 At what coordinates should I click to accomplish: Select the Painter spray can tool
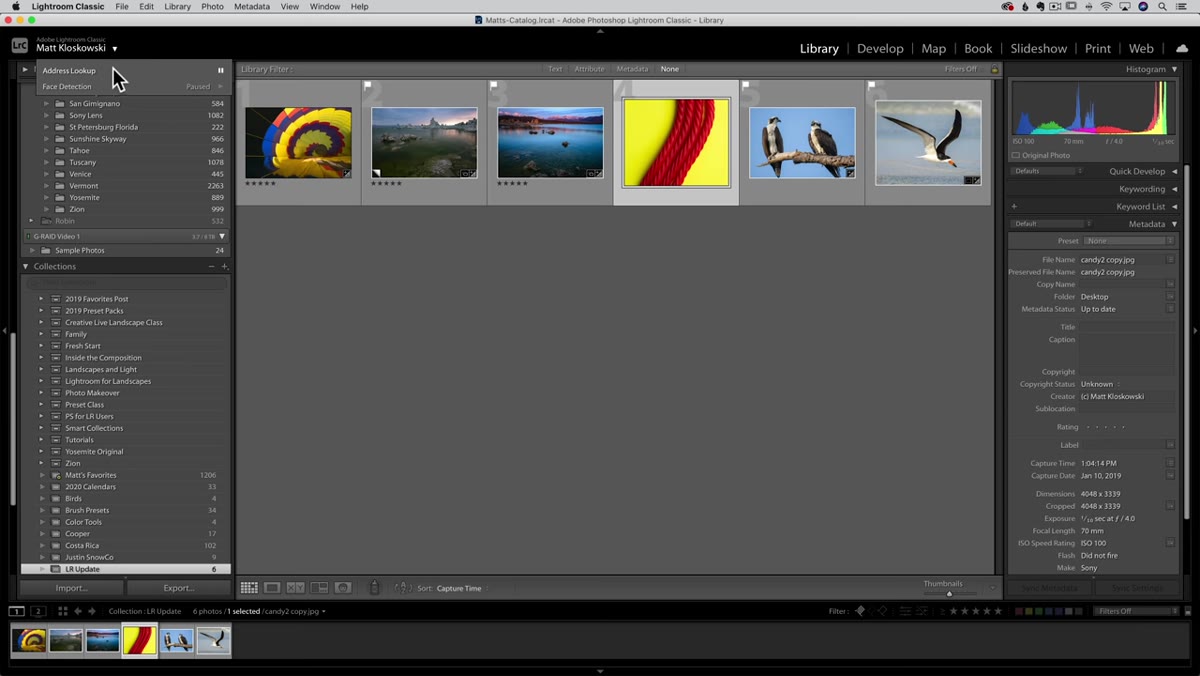click(375, 588)
